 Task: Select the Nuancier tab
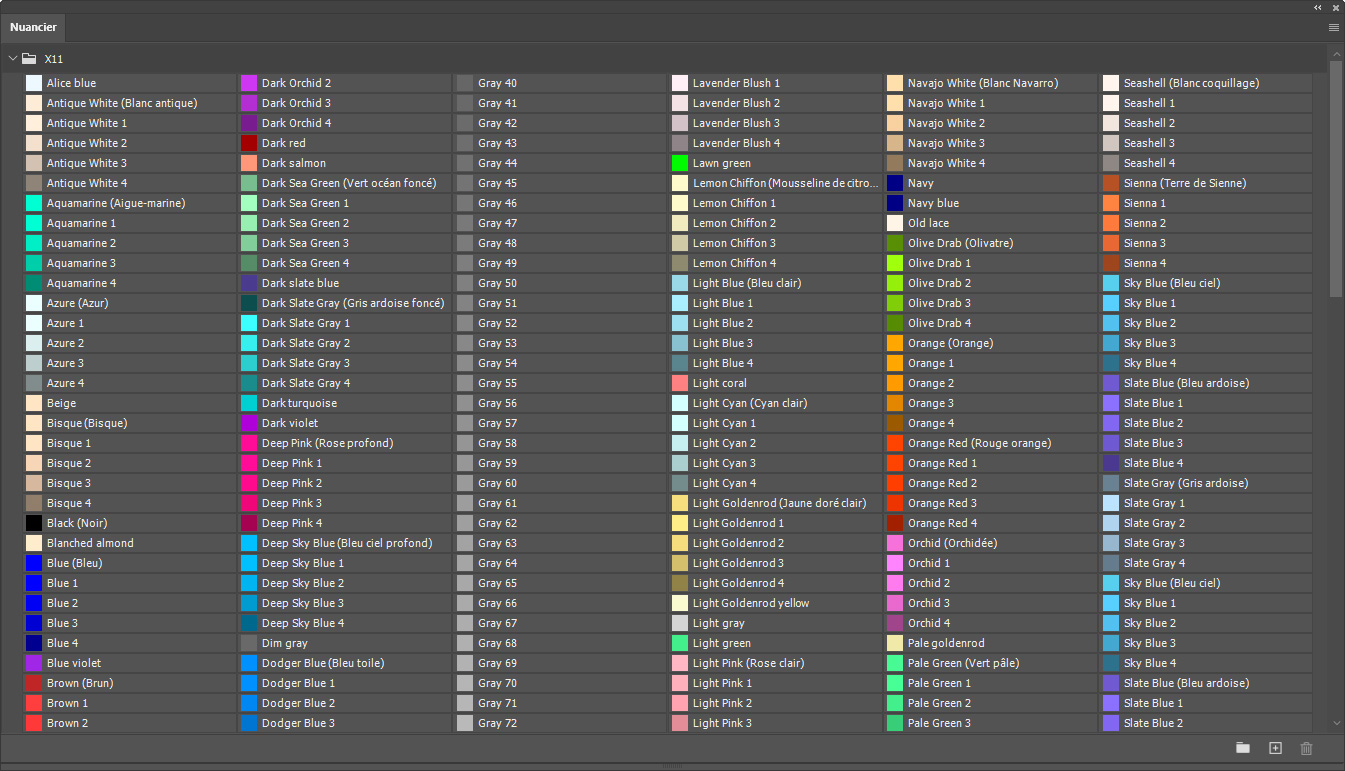[33, 27]
